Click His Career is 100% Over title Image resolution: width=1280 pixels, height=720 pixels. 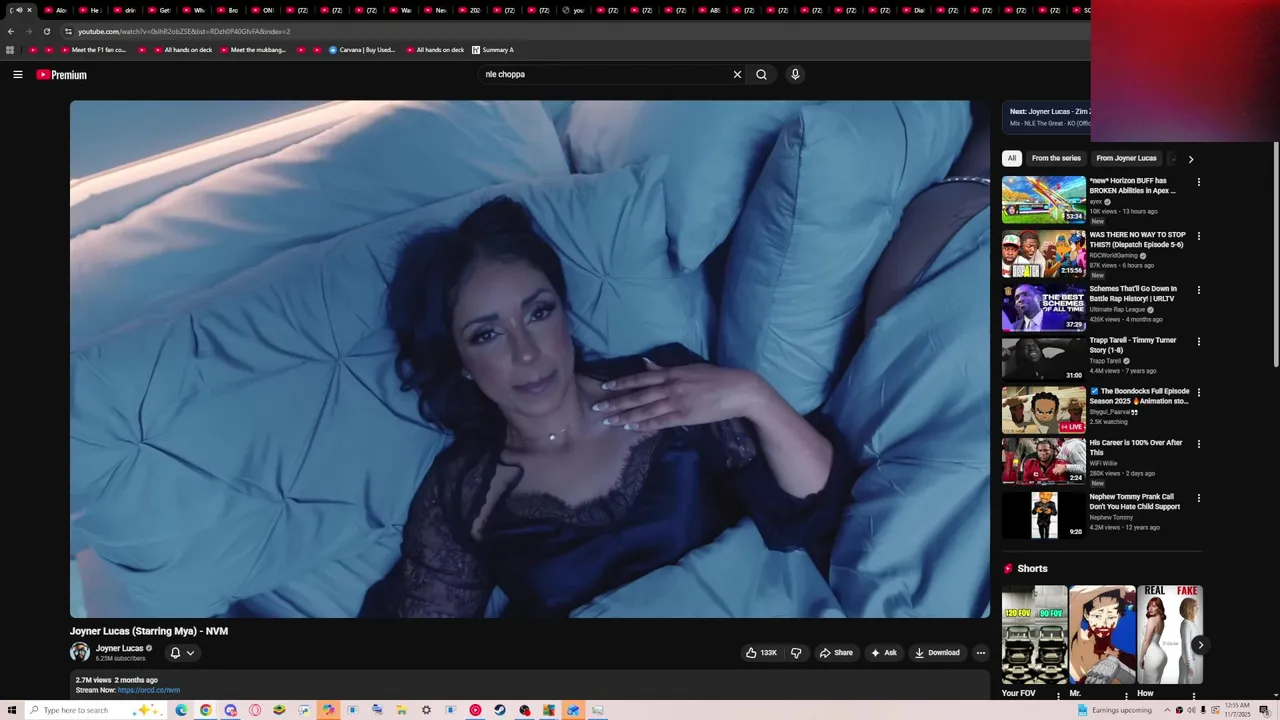pos(1136,447)
